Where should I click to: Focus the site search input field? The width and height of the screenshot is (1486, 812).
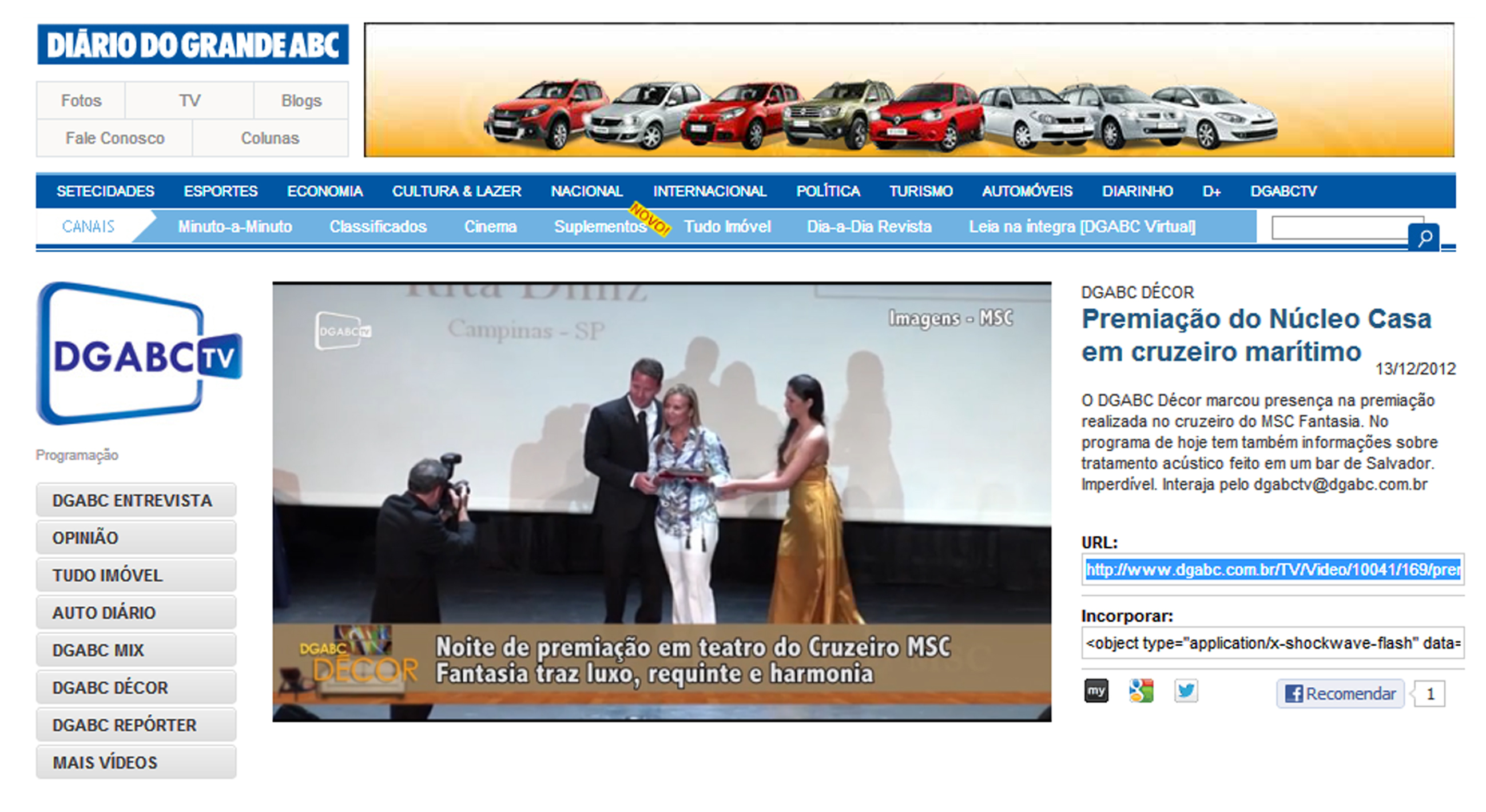click(1341, 227)
